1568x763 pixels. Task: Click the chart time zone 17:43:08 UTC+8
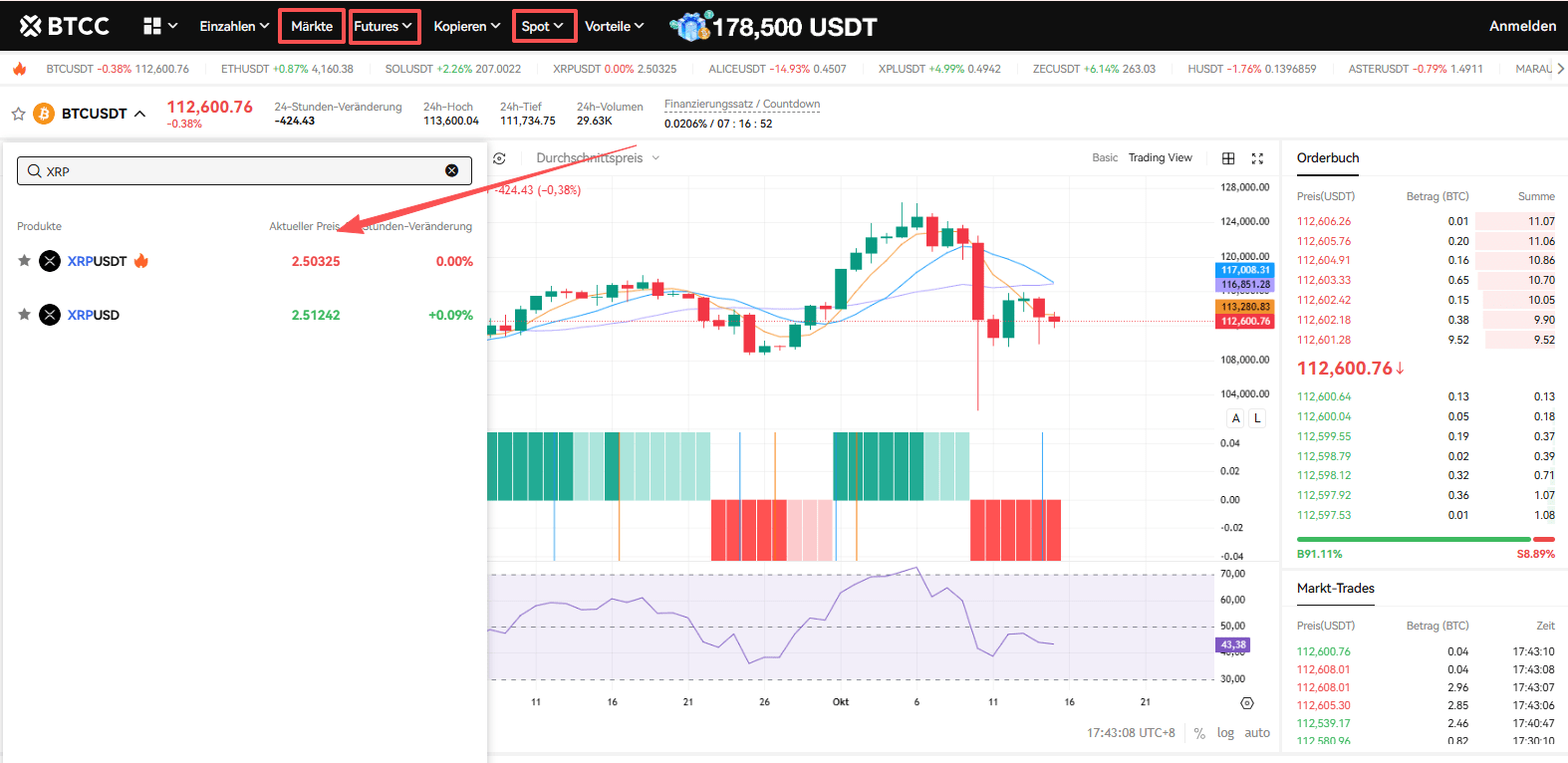click(x=1131, y=733)
